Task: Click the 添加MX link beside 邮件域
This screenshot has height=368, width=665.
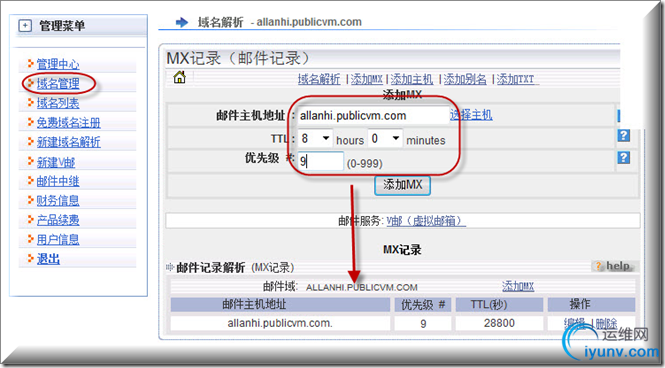Action: coord(518,287)
